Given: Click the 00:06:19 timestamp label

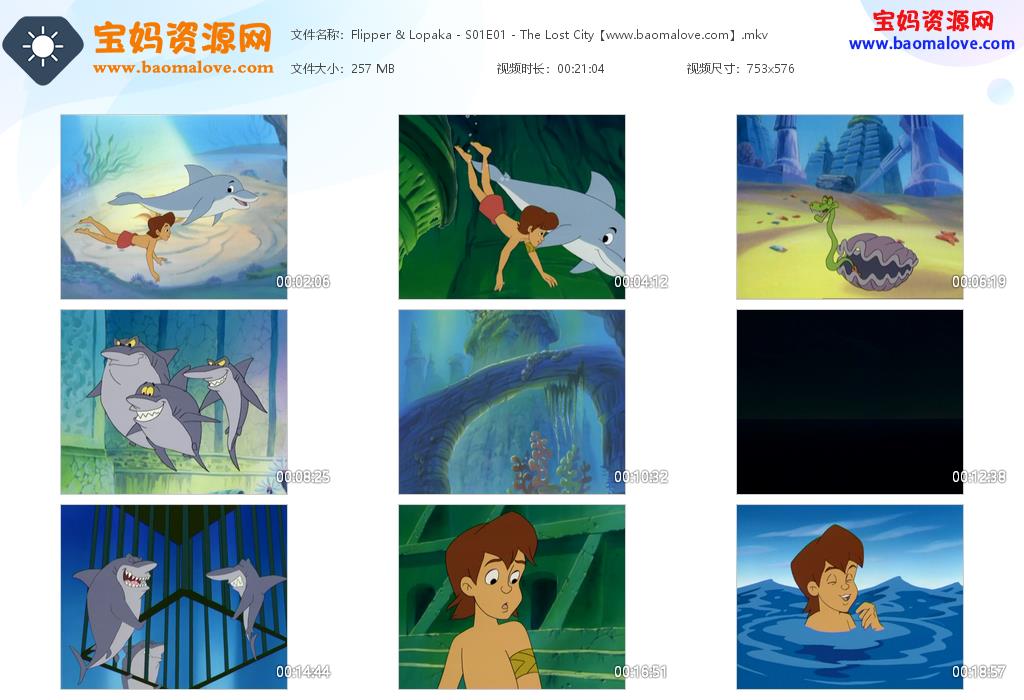Looking at the screenshot, I should [978, 281].
